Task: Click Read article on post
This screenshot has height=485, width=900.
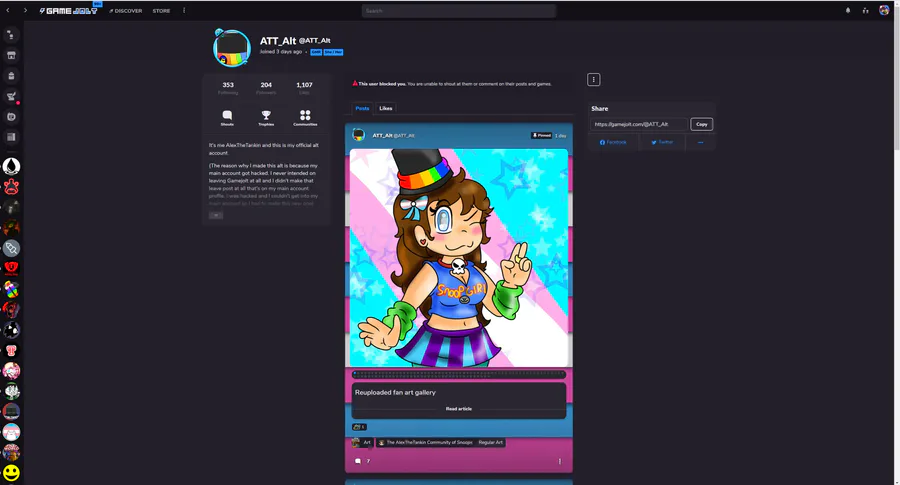Action: click(x=459, y=409)
